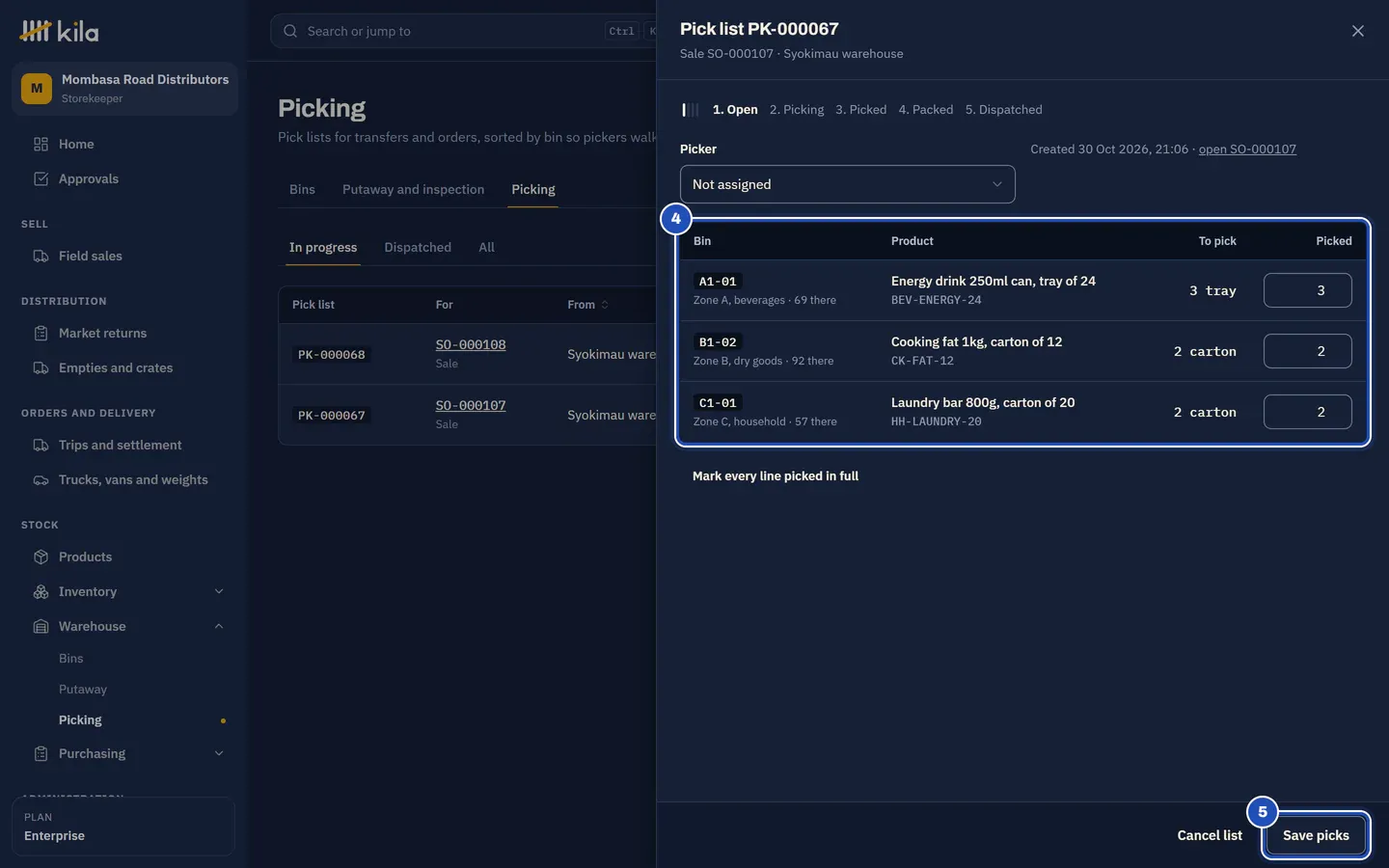
Task: Edit picked quantity for Energy drink
Action: coord(1307,290)
